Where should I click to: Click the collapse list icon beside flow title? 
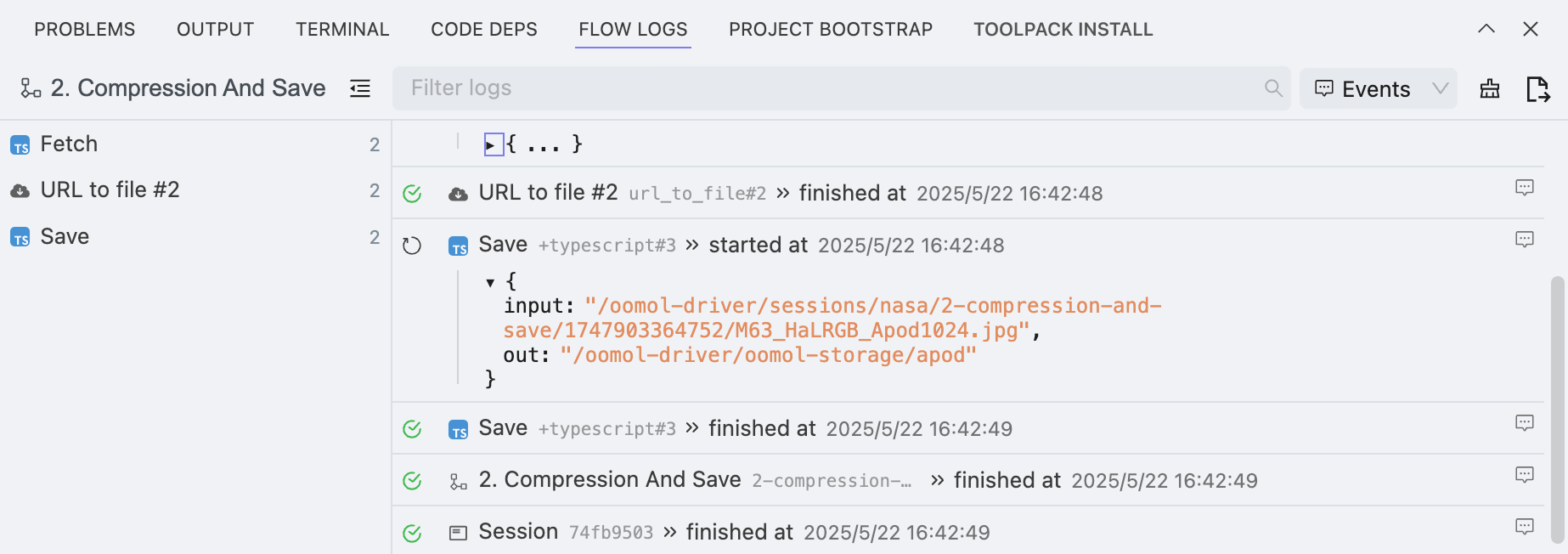pos(360,88)
